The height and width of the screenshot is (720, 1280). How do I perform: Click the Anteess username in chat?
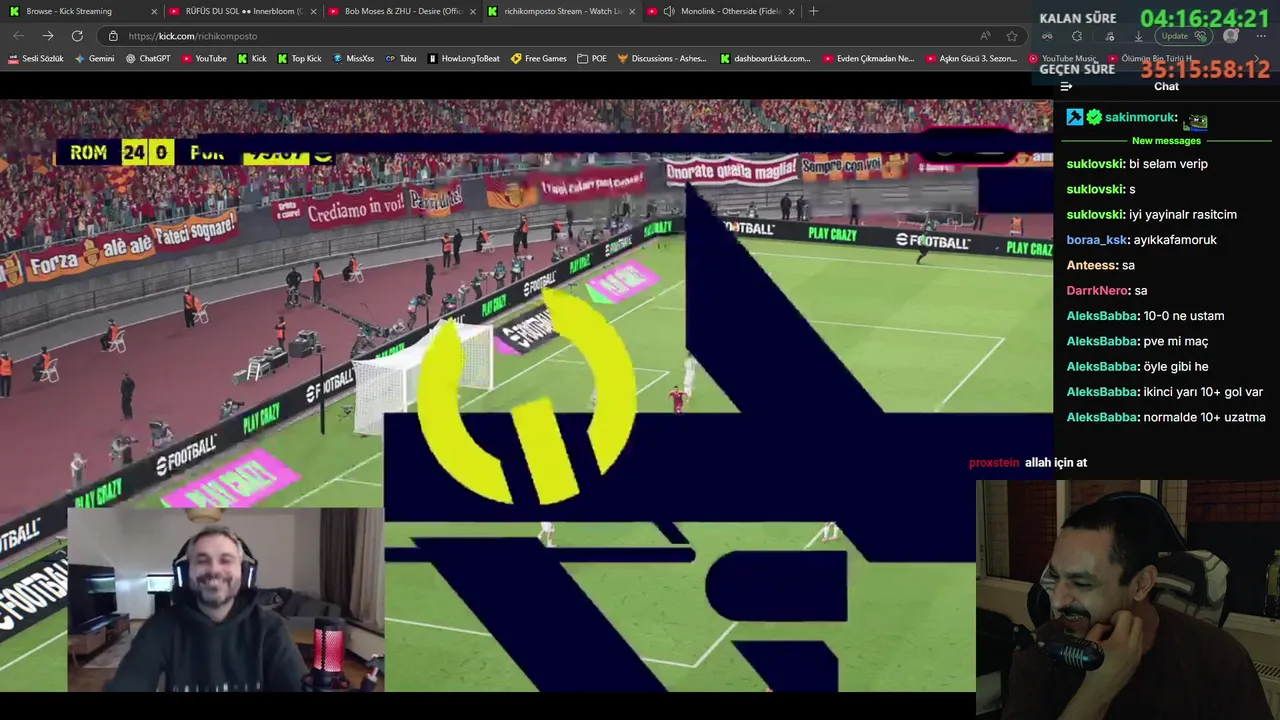1092,265
